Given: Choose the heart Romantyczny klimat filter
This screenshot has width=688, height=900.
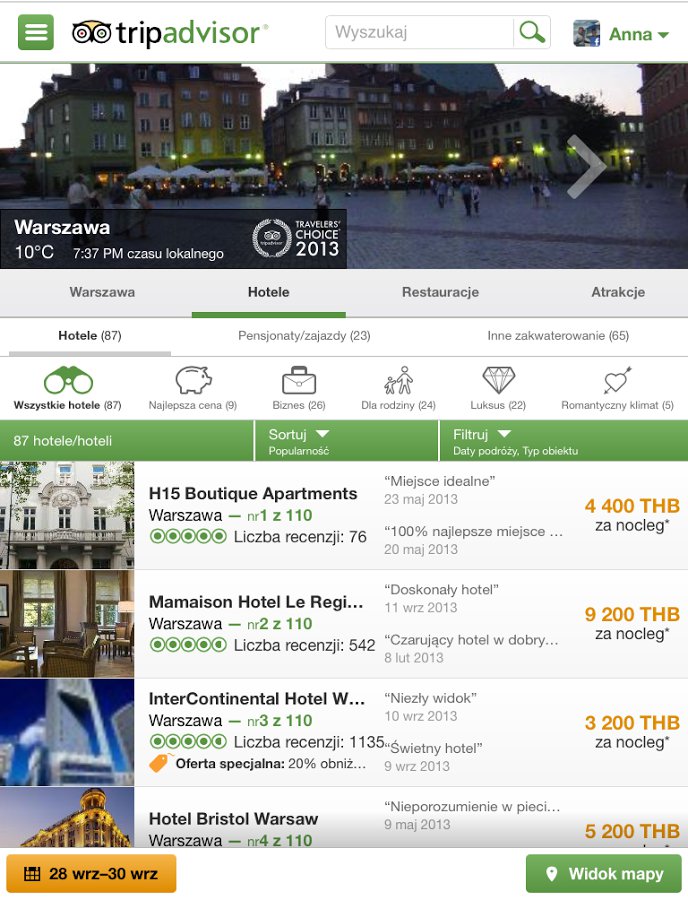Looking at the screenshot, I should tap(617, 388).
